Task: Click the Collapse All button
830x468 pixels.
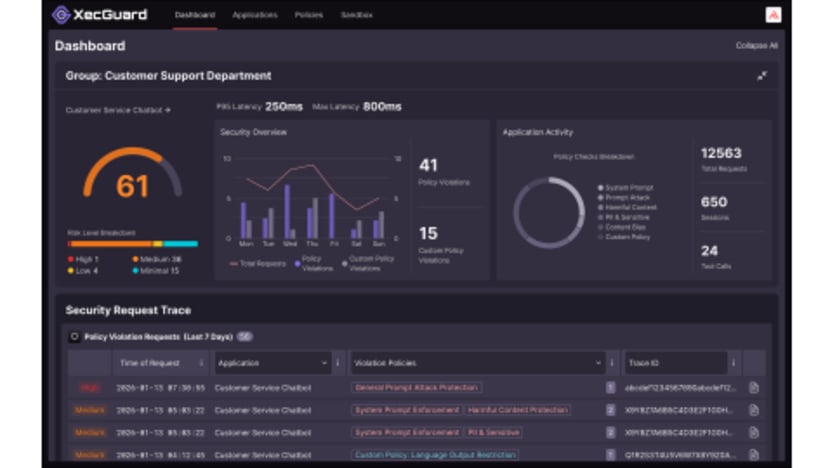Action: point(756,46)
